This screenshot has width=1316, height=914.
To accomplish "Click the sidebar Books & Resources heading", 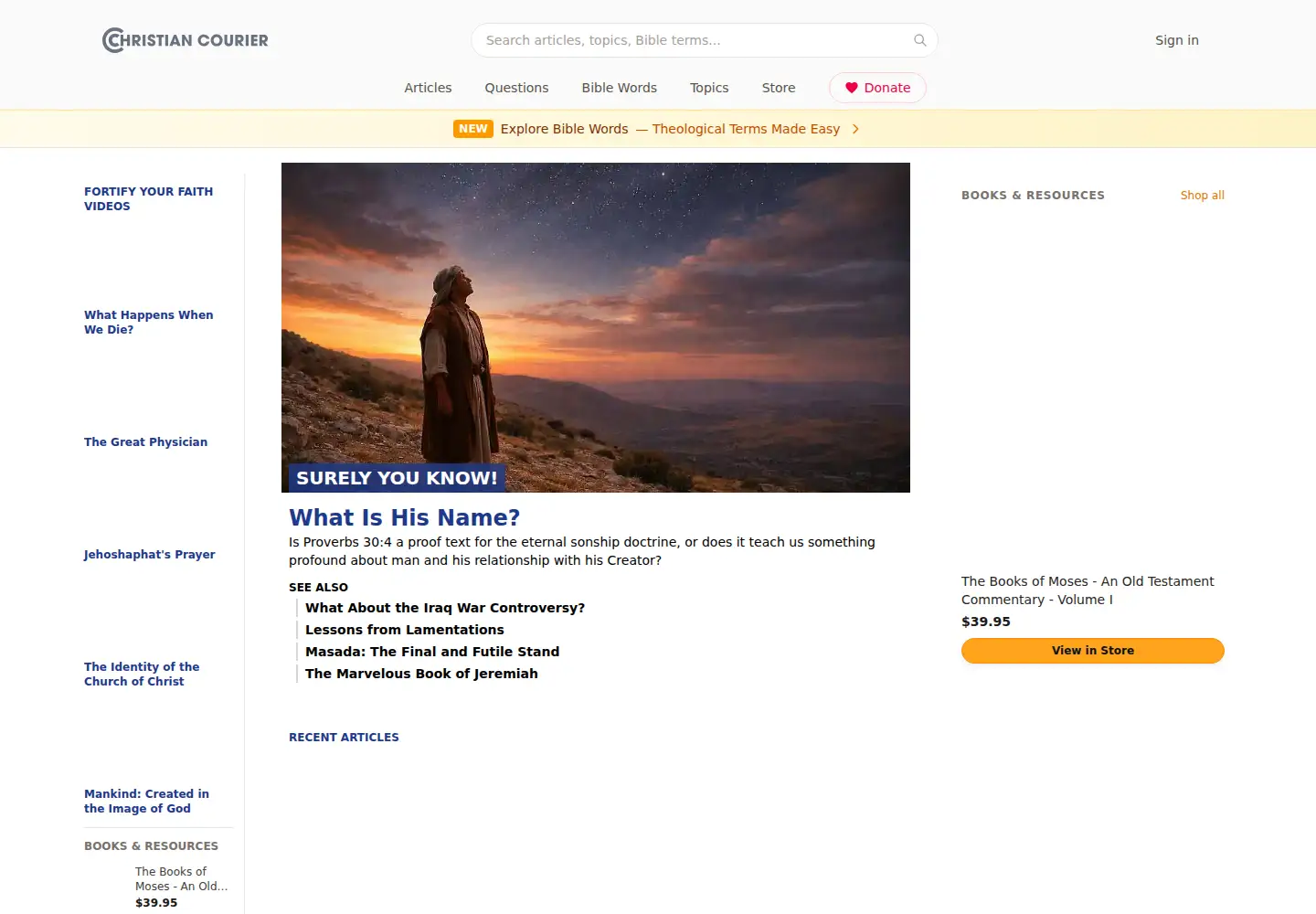I will click(151, 845).
